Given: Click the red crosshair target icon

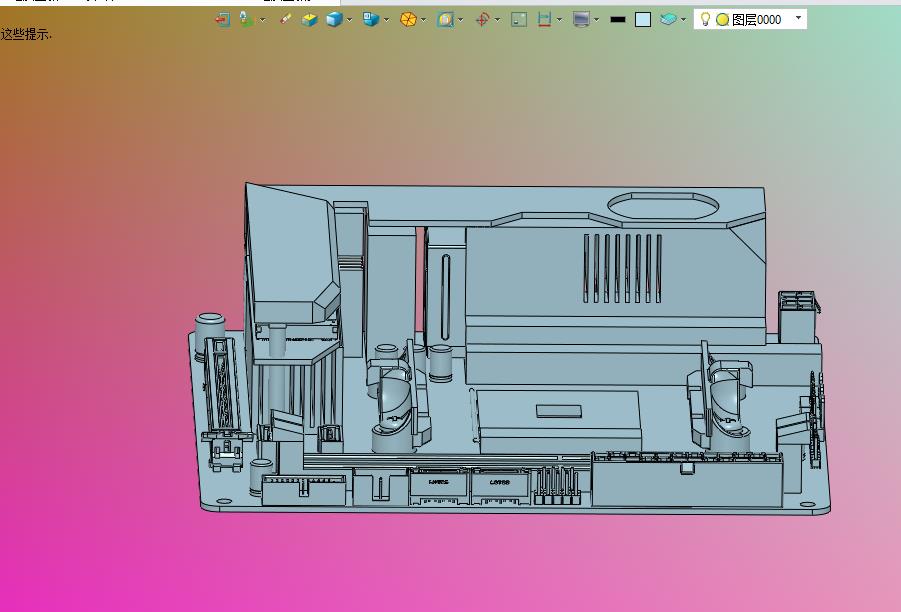Looking at the screenshot, I should click(483, 20).
